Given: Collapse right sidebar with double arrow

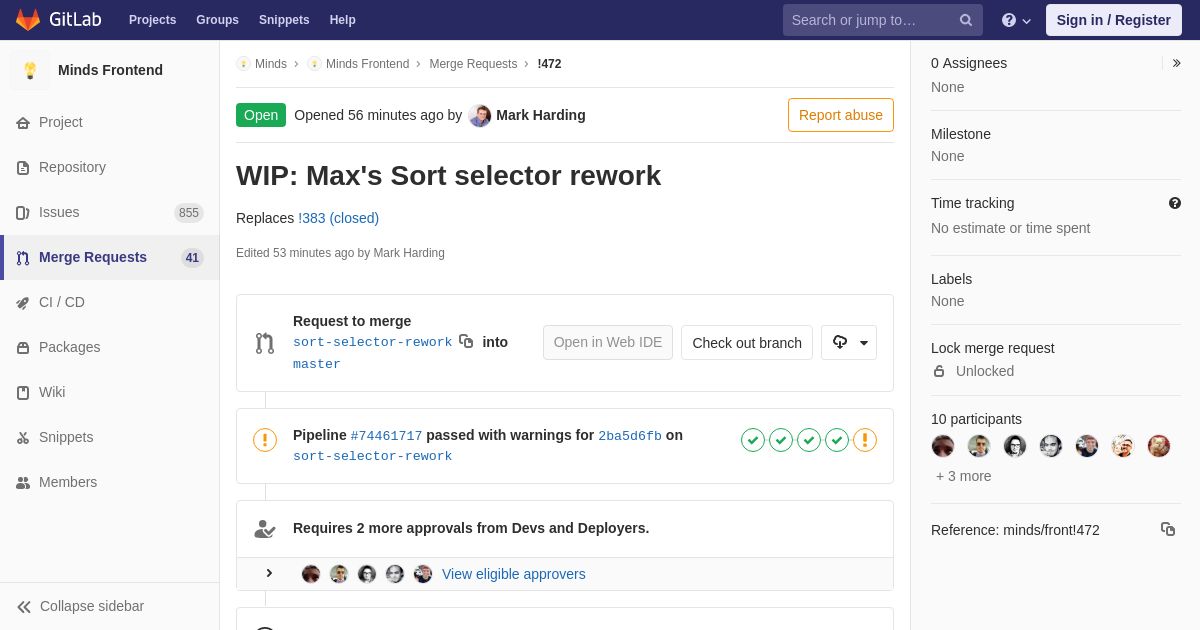Looking at the screenshot, I should pyautogui.click(x=1176, y=63).
